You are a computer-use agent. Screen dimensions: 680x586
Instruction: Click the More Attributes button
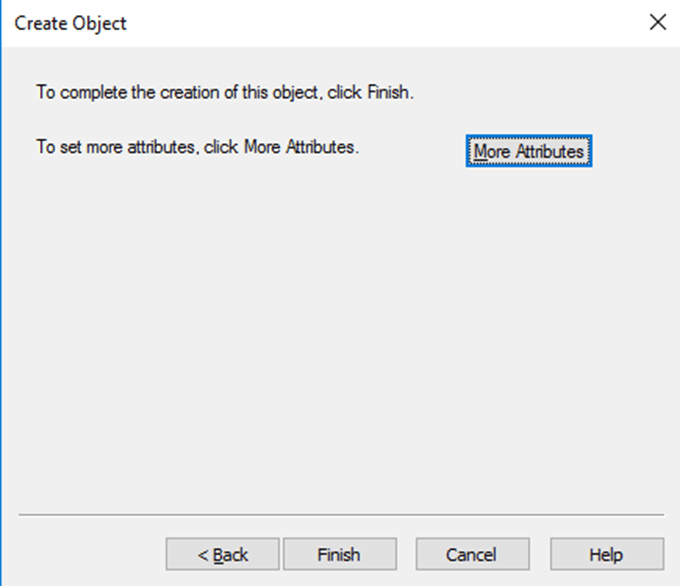point(528,151)
